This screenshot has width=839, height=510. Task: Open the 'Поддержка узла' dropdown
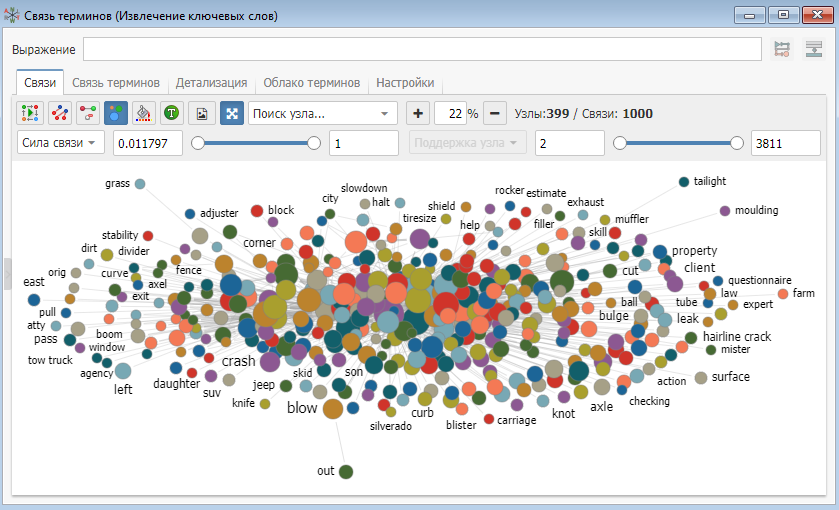[x=468, y=143]
